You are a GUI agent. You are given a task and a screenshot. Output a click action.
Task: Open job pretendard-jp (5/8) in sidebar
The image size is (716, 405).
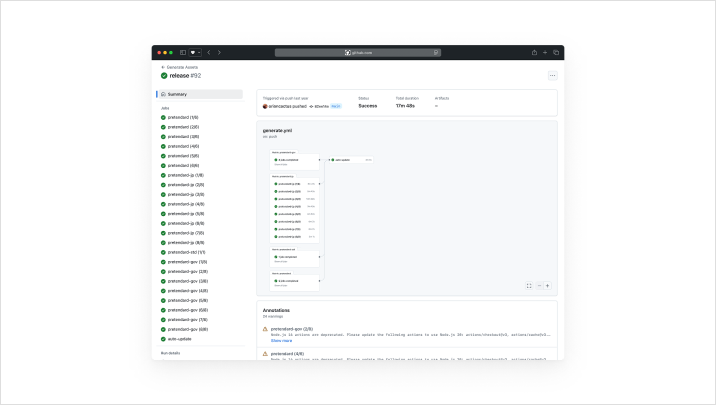182,214
